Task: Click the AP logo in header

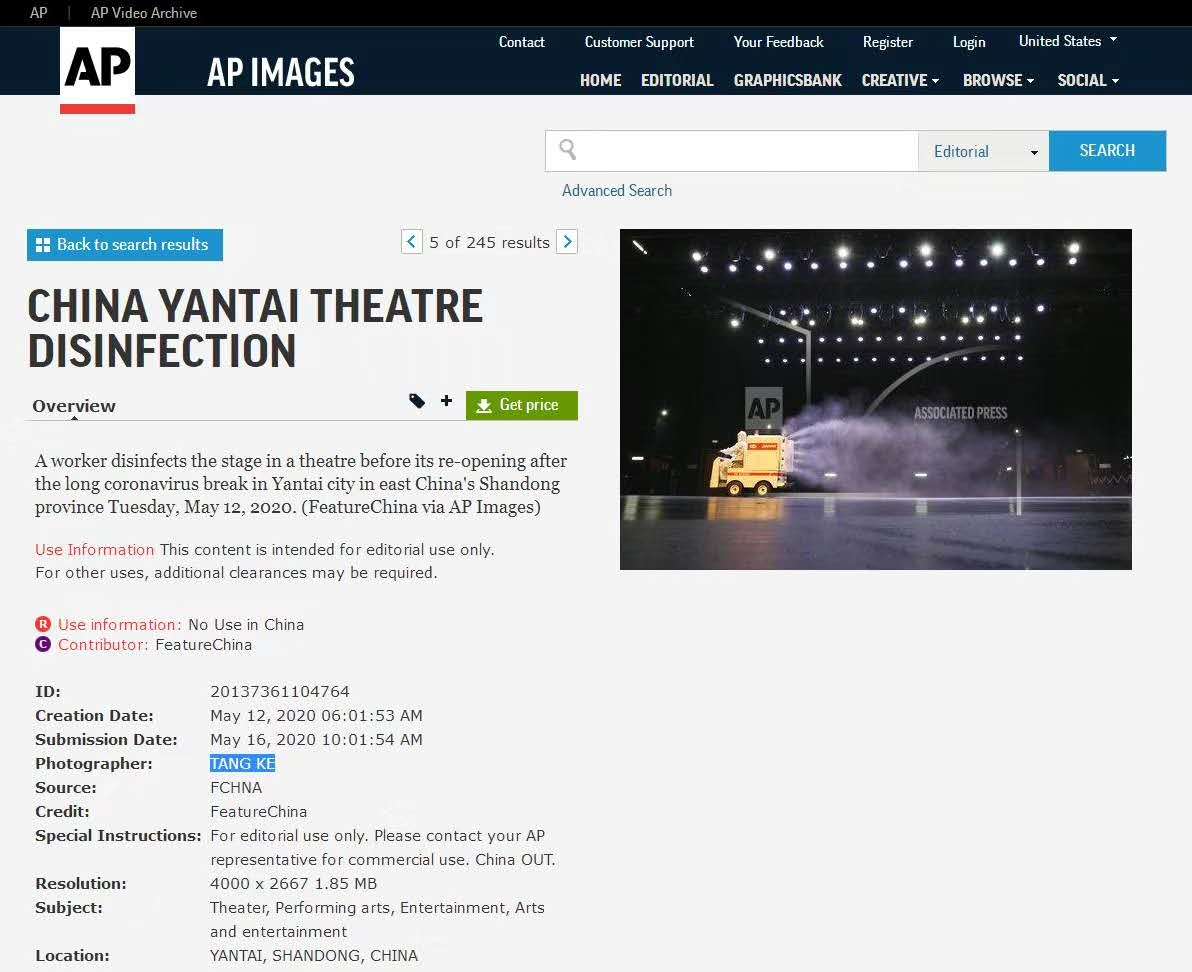Action: point(97,69)
